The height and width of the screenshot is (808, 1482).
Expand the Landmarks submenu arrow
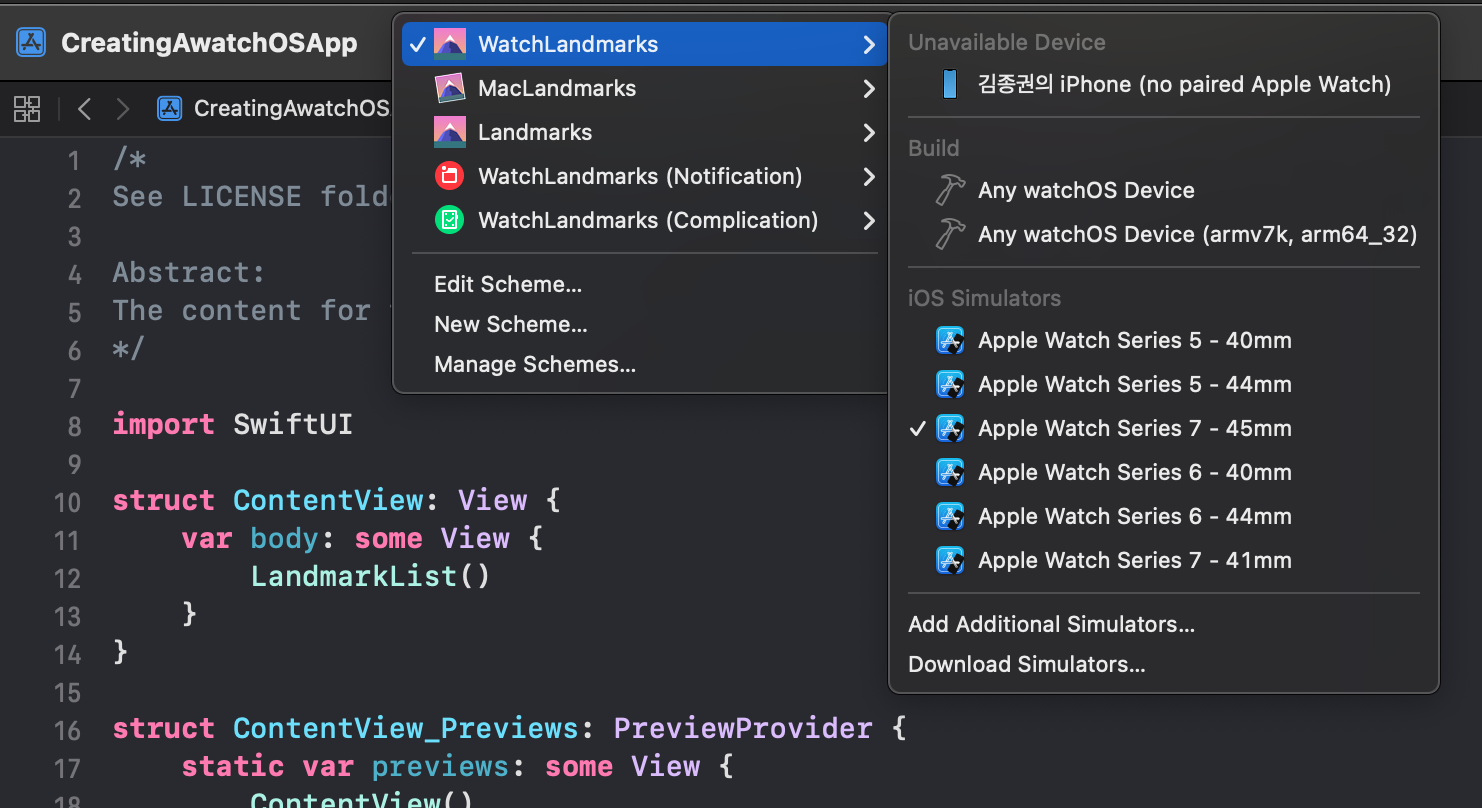pos(869,132)
